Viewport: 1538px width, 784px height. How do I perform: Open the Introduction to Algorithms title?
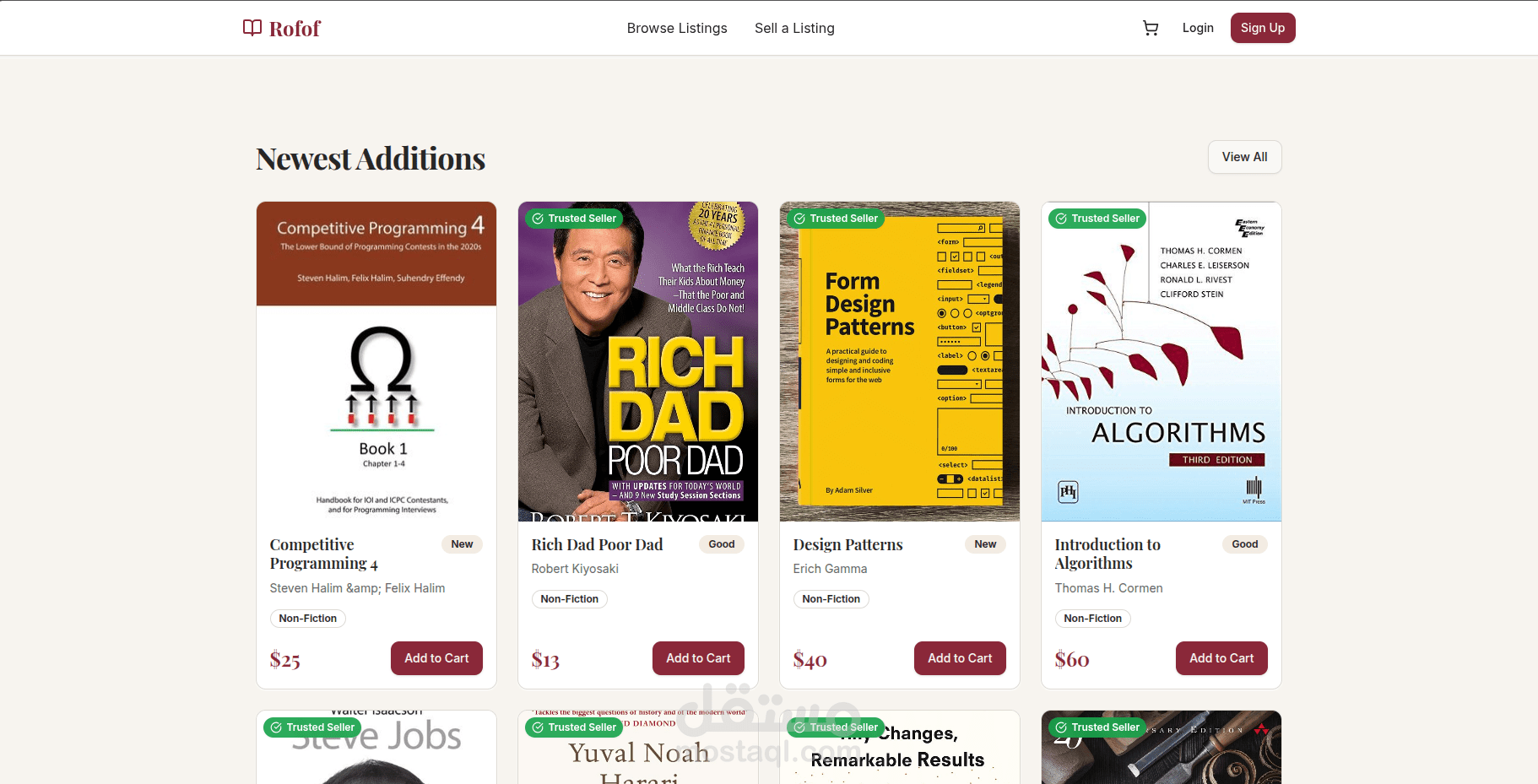[x=1107, y=554]
